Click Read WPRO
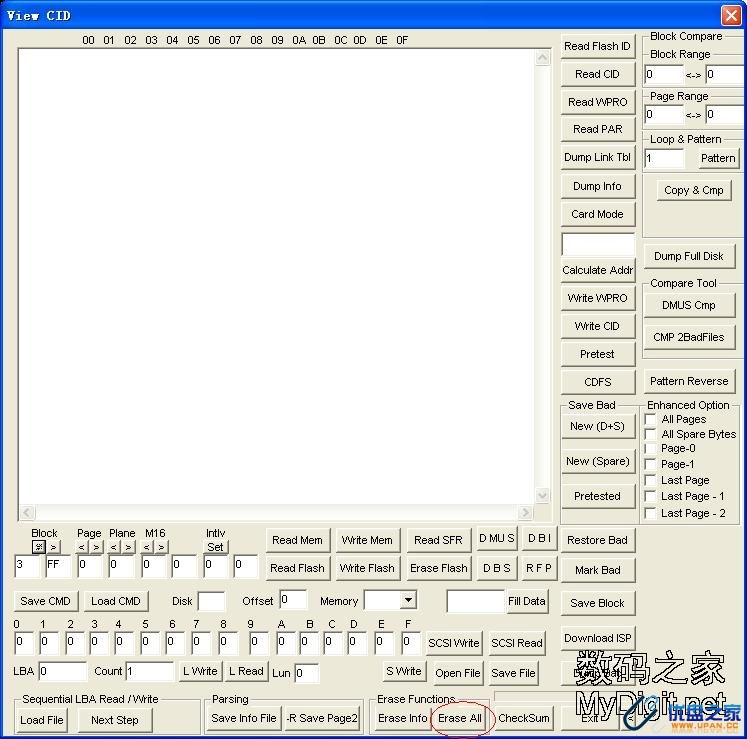The height and width of the screenshot is (739, 747). pyautogui.click(x=597, y=101)
